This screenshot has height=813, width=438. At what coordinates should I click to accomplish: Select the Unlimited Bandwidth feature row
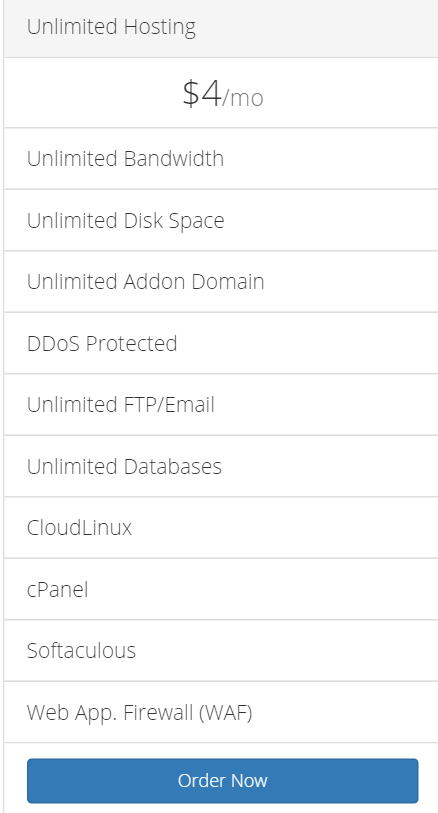click(x=221, y=158)
